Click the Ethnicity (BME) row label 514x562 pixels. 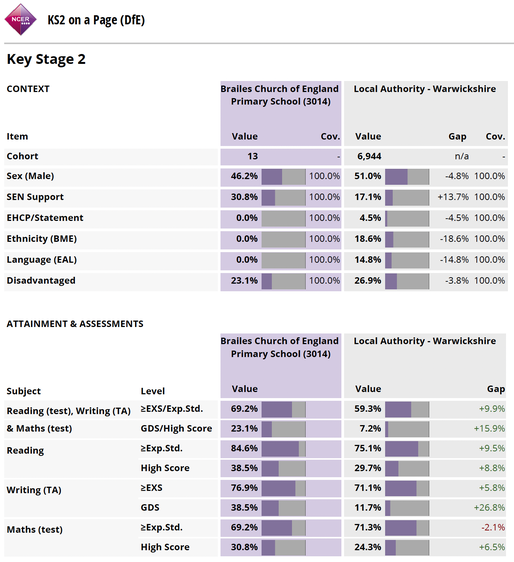click(x=42, y=239)
